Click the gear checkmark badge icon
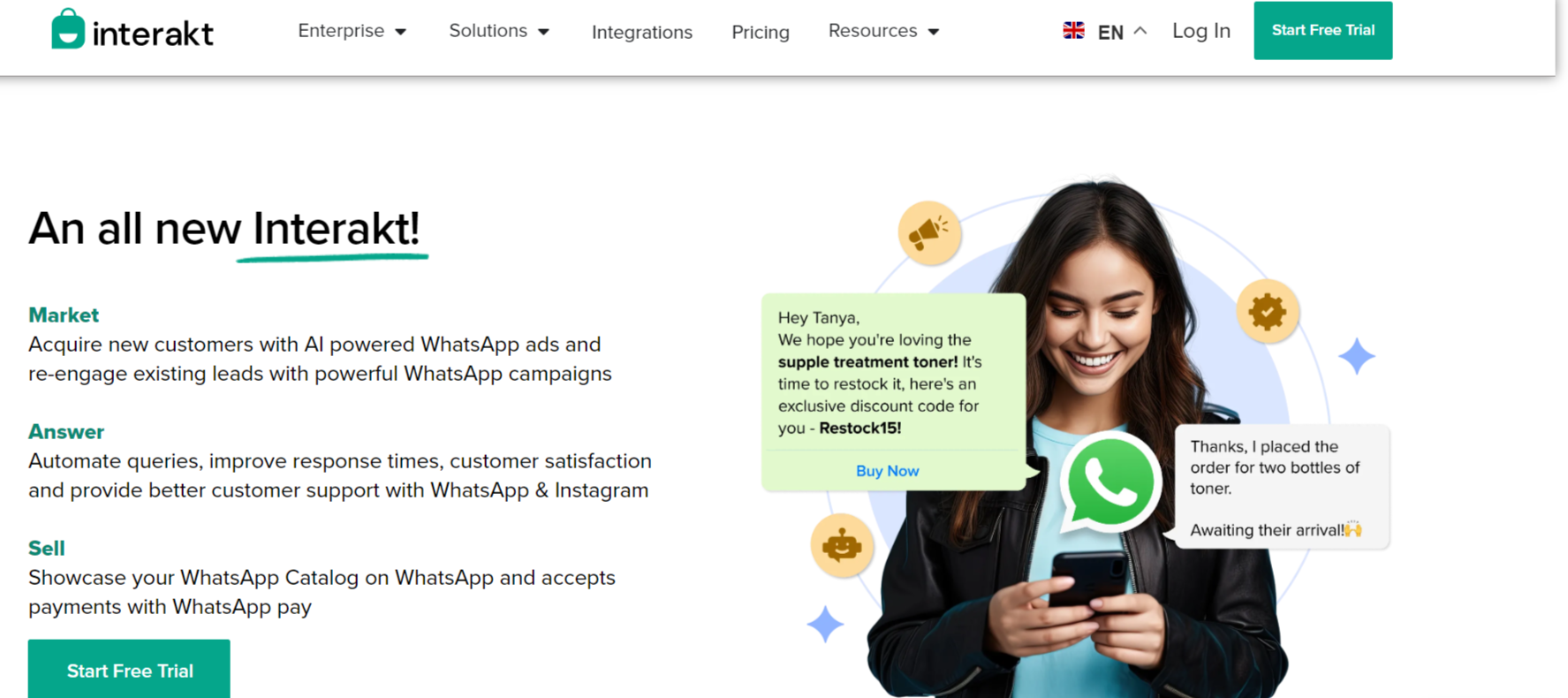 point(1268,311)
